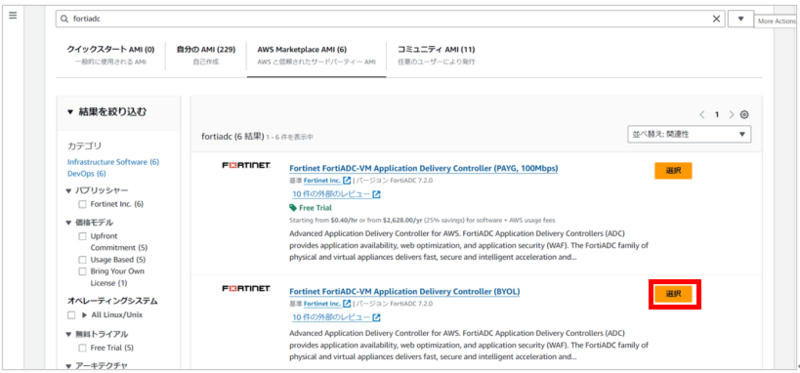Image resolution: width=800 pixels, height=373 pixels.
Task: Check the Upfront Commitment checkbox
Action: [x=82, y=236]
